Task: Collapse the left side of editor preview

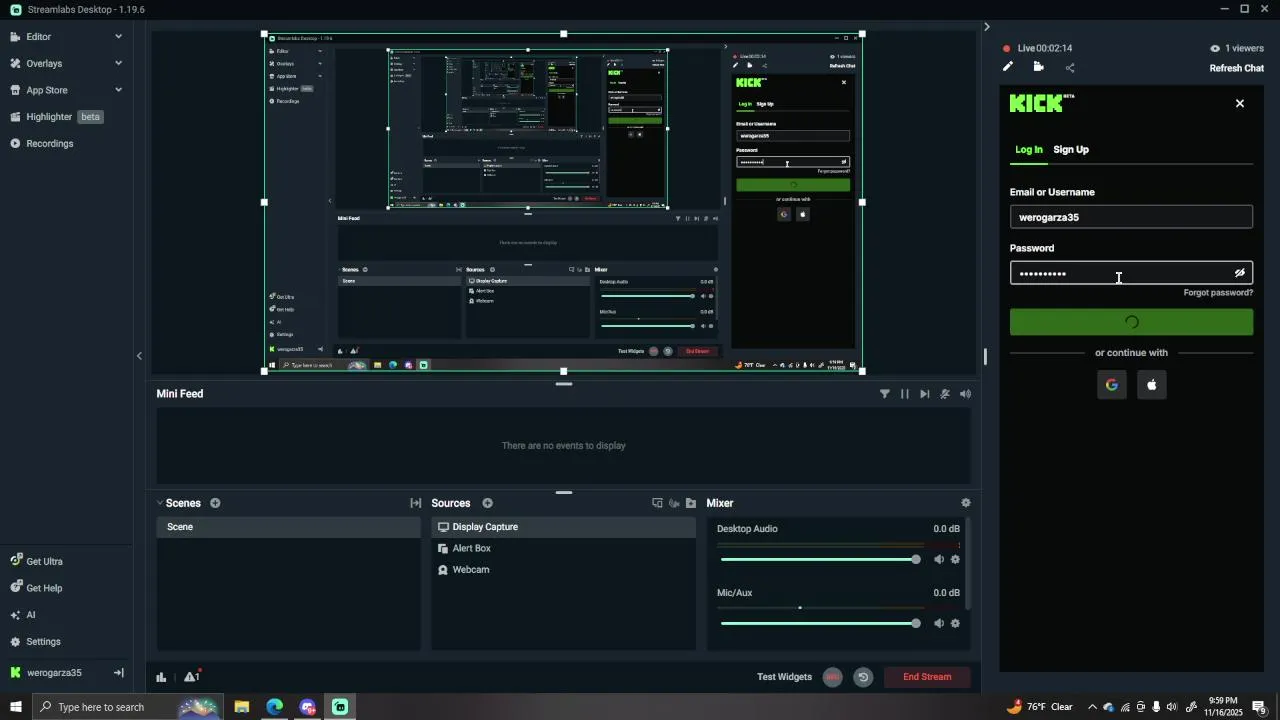Action: pyautogui.click(x=139, y=356)
